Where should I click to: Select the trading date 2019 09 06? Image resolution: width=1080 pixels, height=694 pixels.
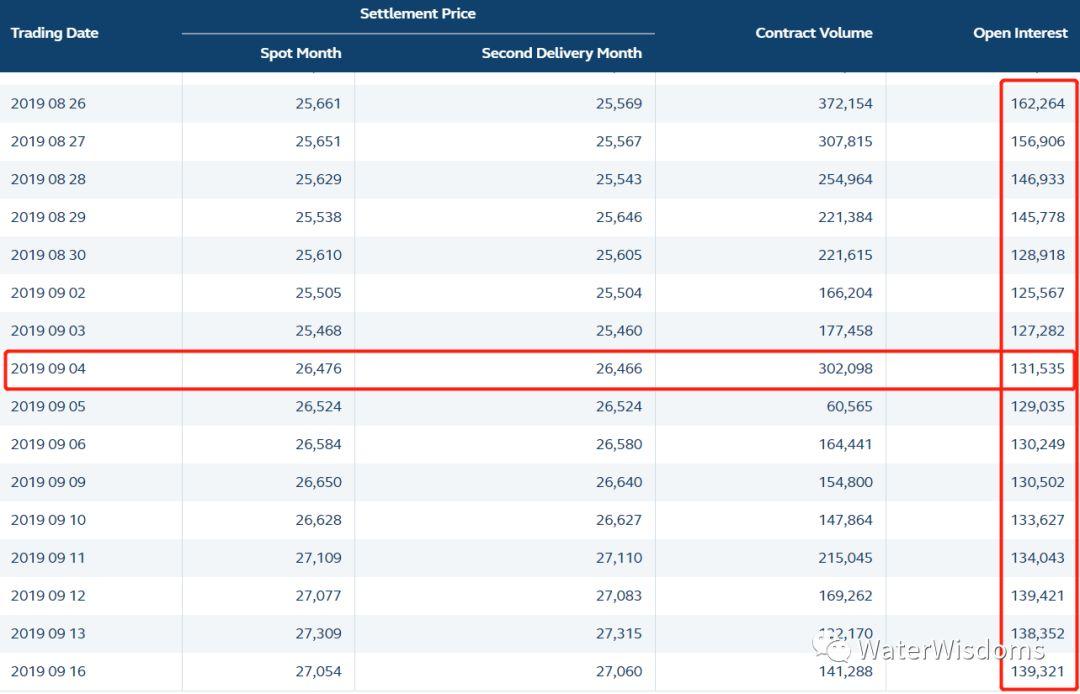[48, 445]
